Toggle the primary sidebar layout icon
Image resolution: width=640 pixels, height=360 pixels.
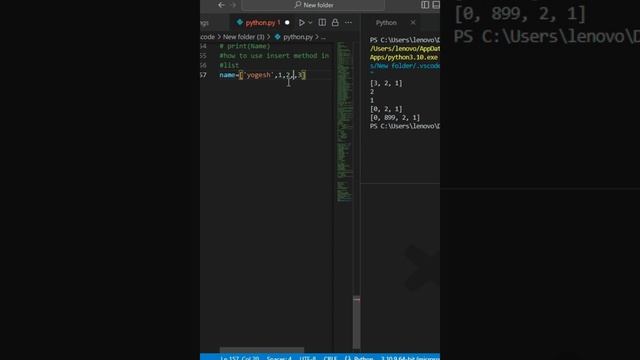[x=425, y=5]
